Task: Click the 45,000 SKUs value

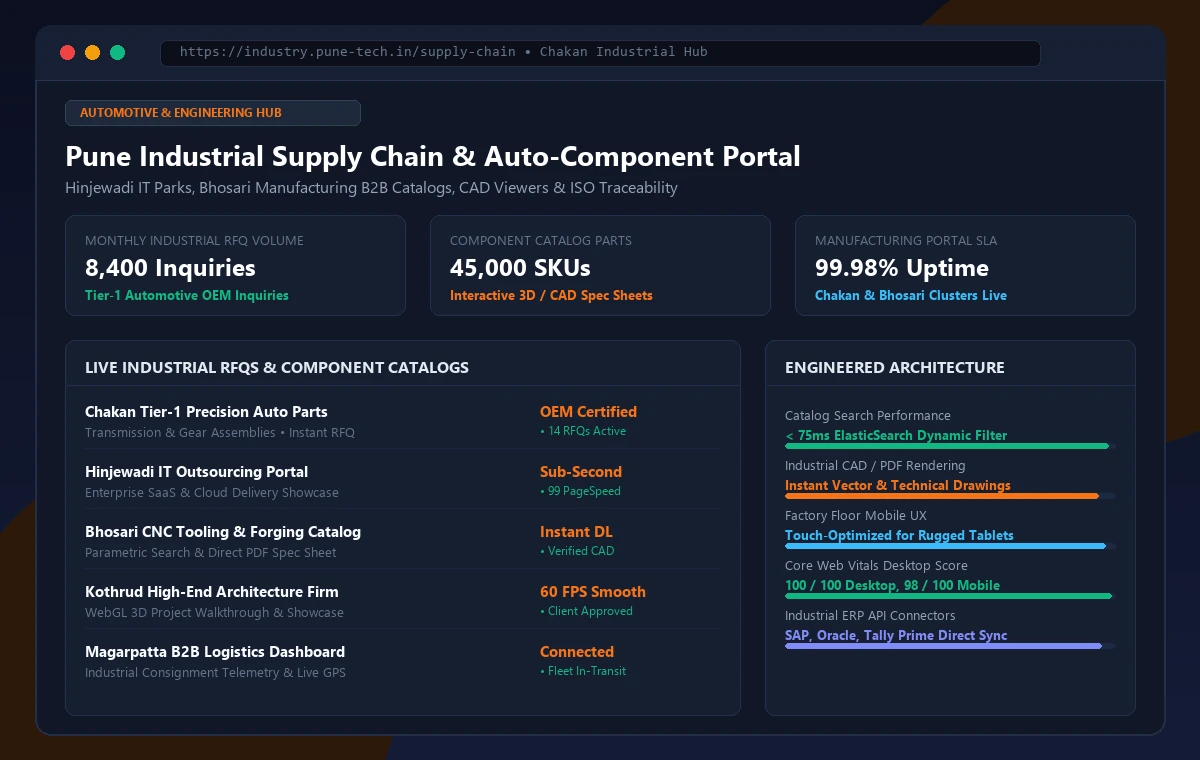Action: coord(520,268)
